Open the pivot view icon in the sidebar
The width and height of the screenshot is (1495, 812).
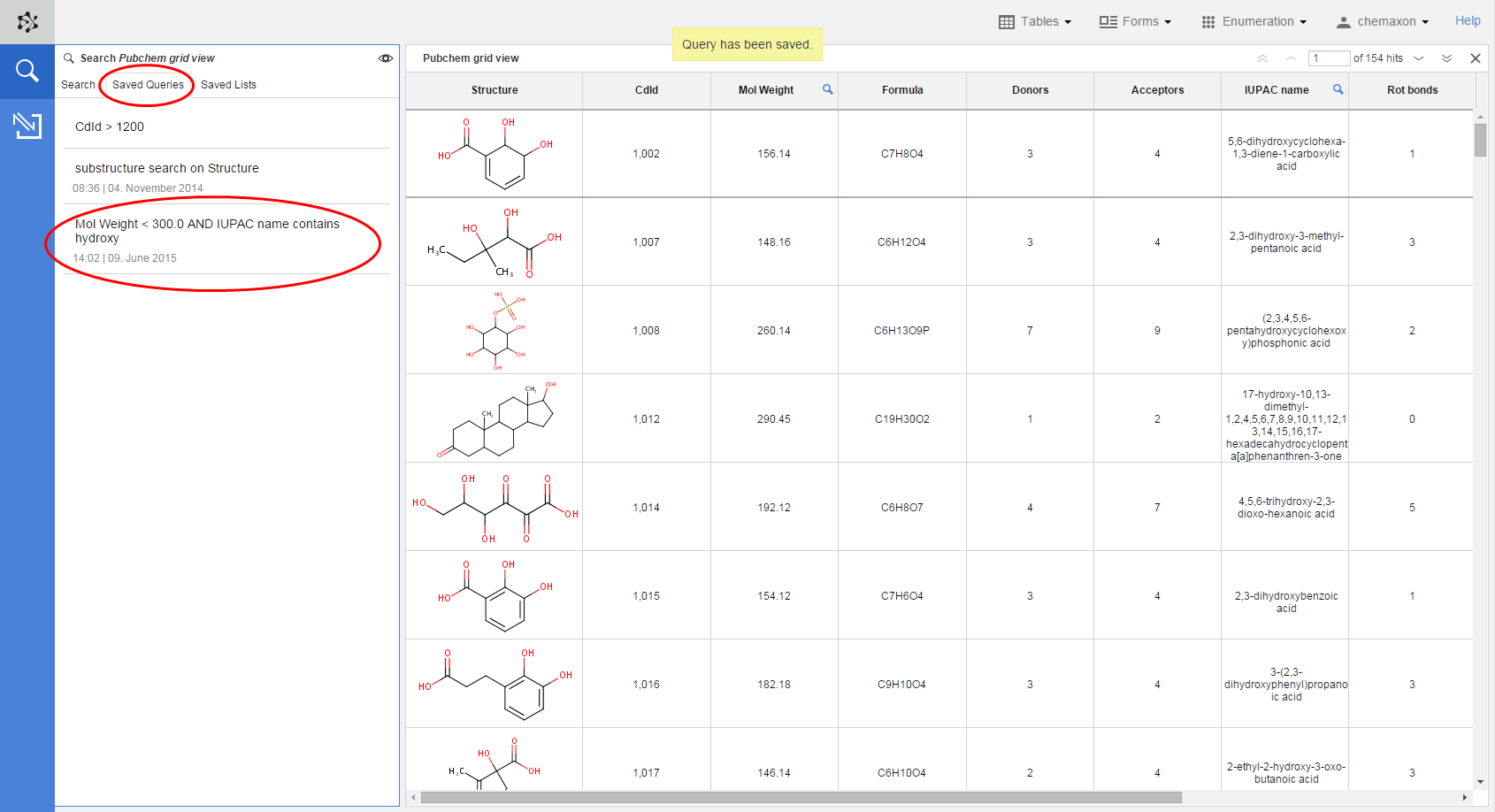[x=27, y=126]
